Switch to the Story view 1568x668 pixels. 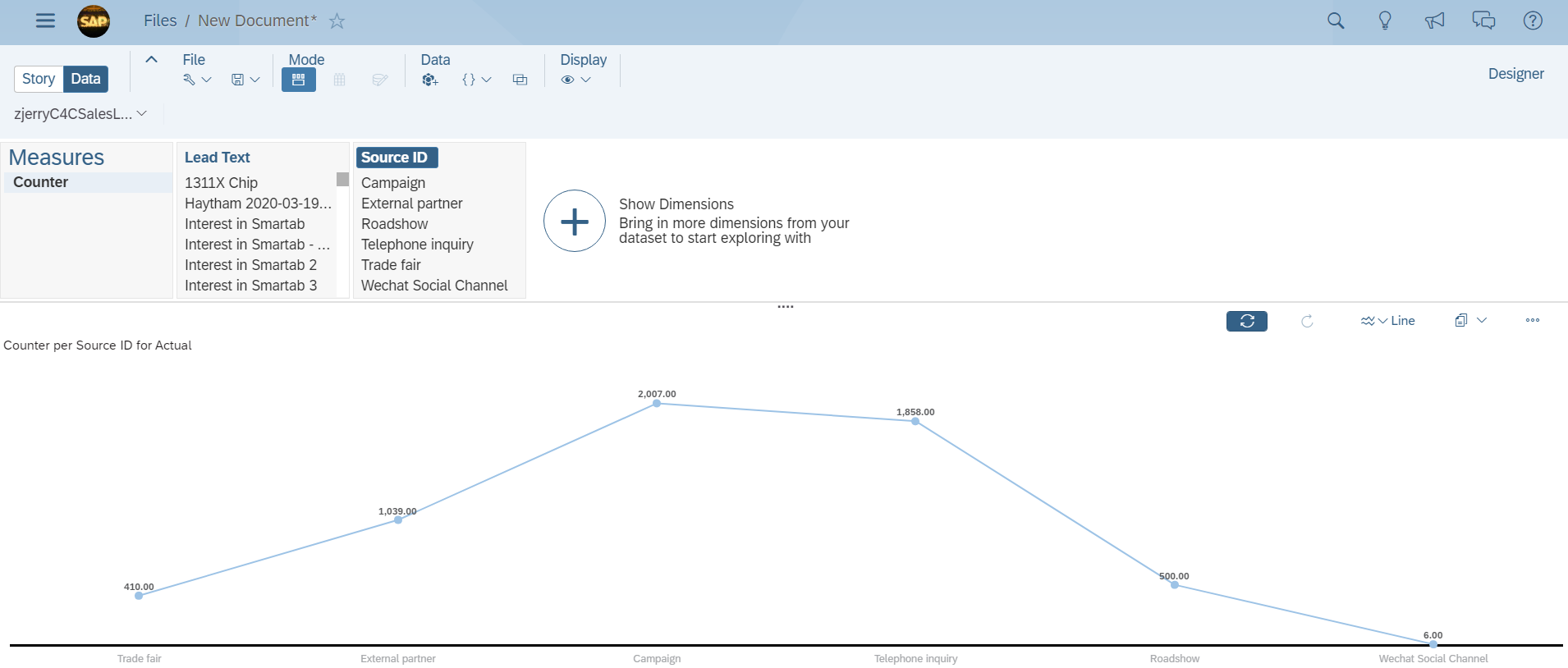39,79
